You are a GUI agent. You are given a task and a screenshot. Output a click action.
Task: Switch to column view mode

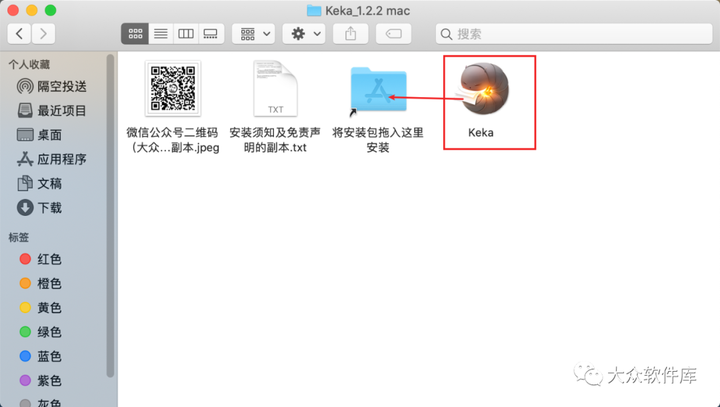click(x=186, y=34)
